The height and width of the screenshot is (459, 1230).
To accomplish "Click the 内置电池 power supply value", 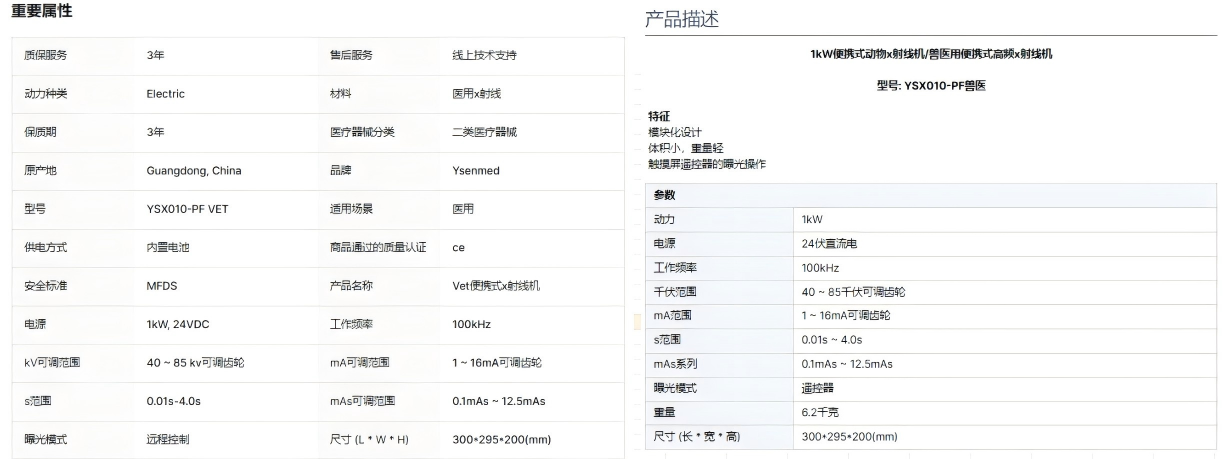I will point(167,247).
